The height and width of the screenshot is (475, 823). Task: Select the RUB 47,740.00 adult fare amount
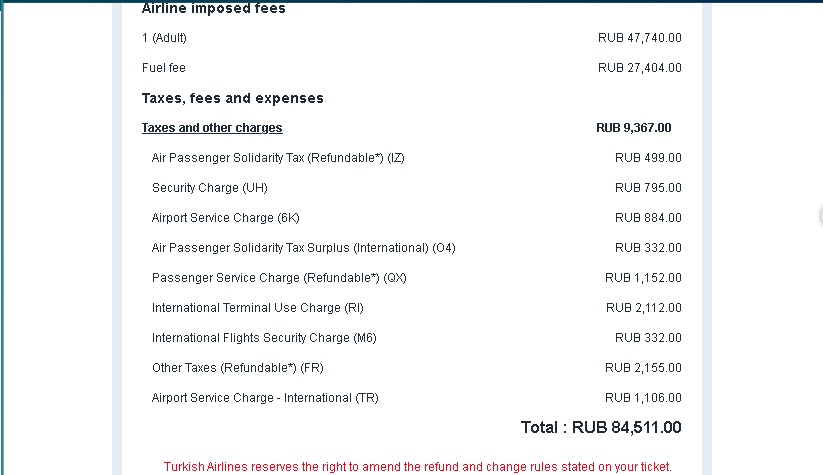[x=639, y=38]
